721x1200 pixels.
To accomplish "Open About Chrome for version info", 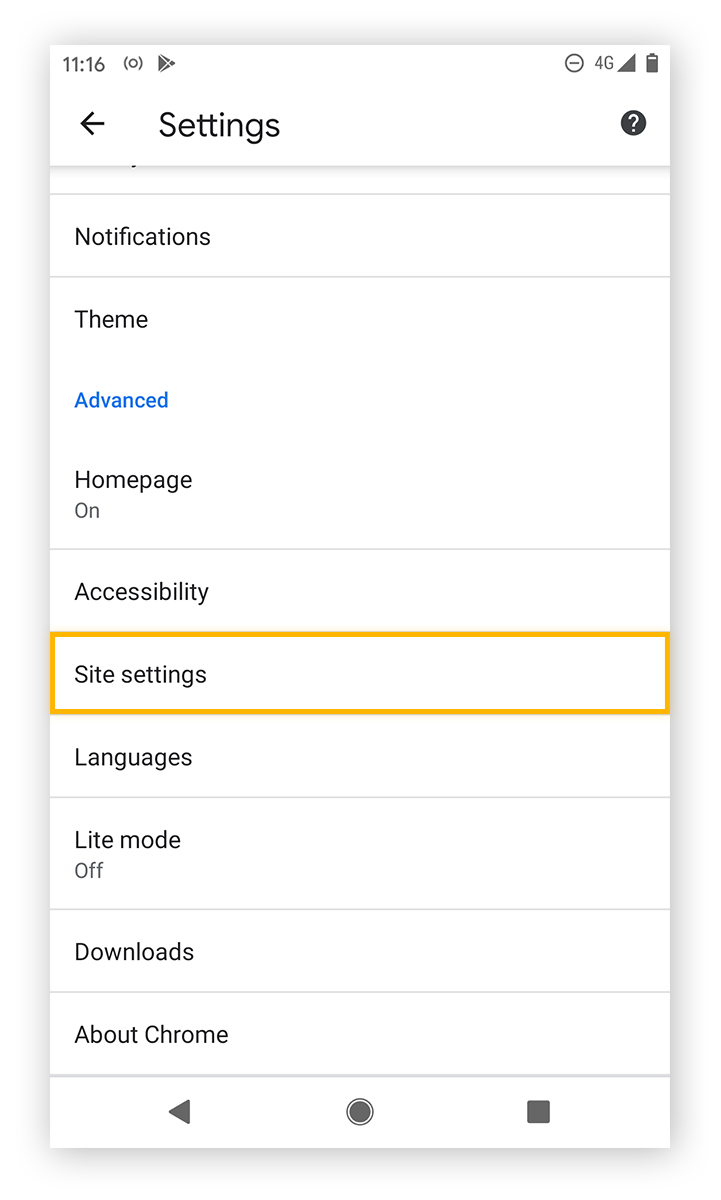I will 360,1034.
